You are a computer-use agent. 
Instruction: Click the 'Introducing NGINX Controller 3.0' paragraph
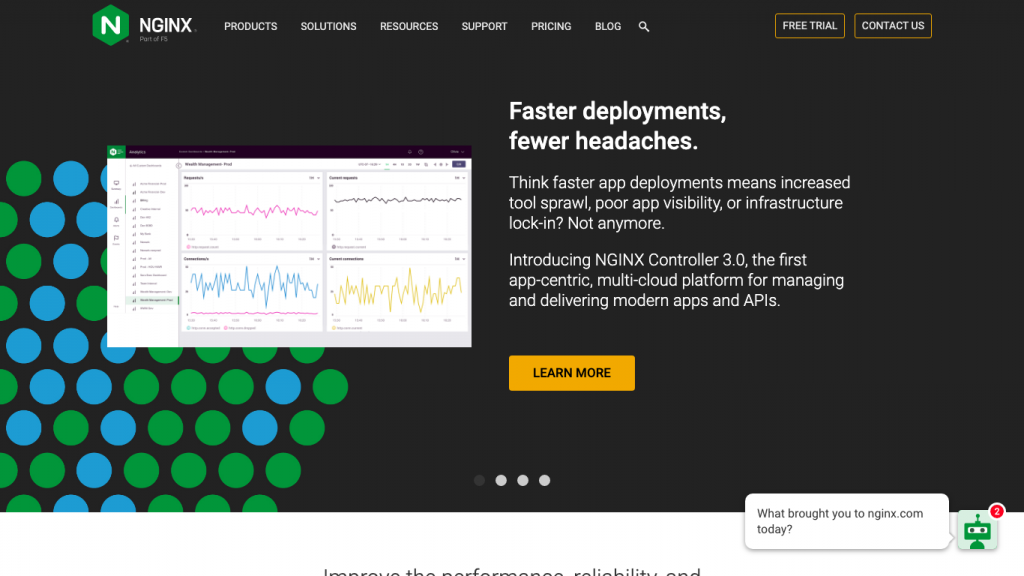click(x=677, y=280)
